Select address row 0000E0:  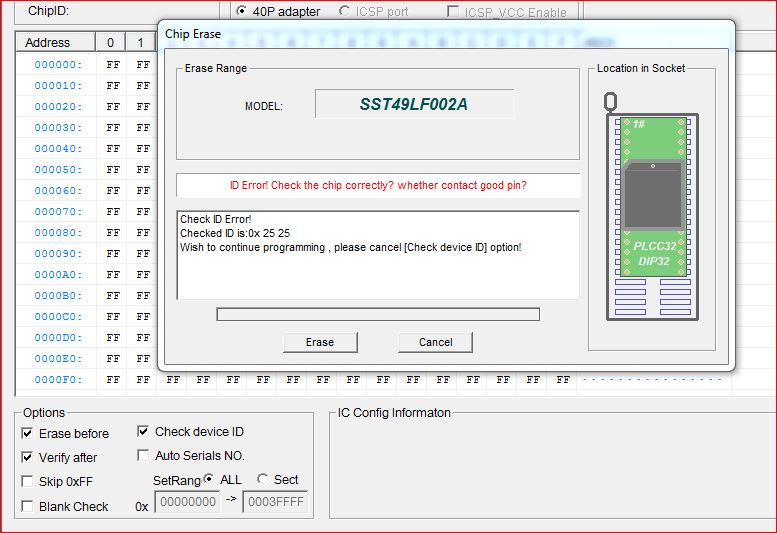[58, 359]
